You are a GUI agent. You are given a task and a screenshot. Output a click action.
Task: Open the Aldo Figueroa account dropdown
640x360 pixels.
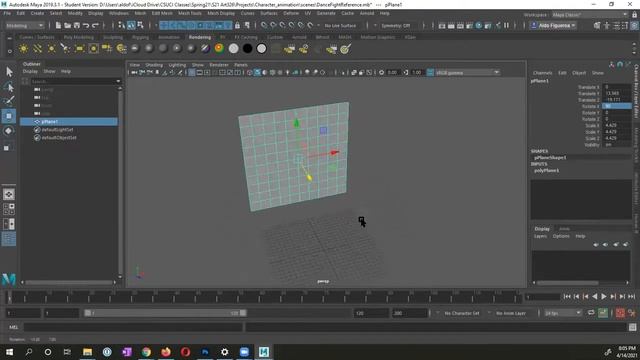[x=553, y=26]
